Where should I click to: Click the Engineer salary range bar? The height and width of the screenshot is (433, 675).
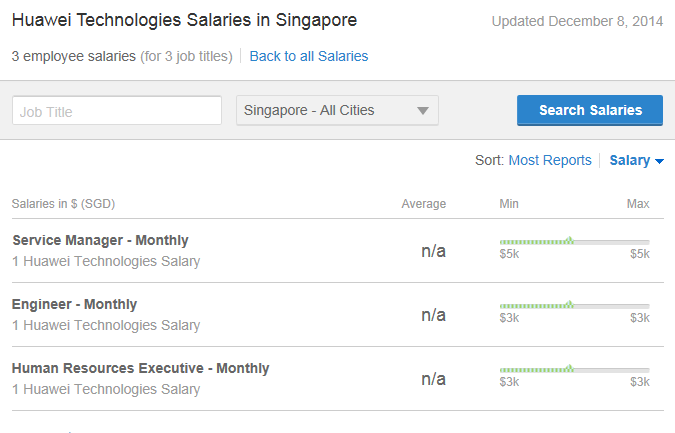tap(574, 305)
